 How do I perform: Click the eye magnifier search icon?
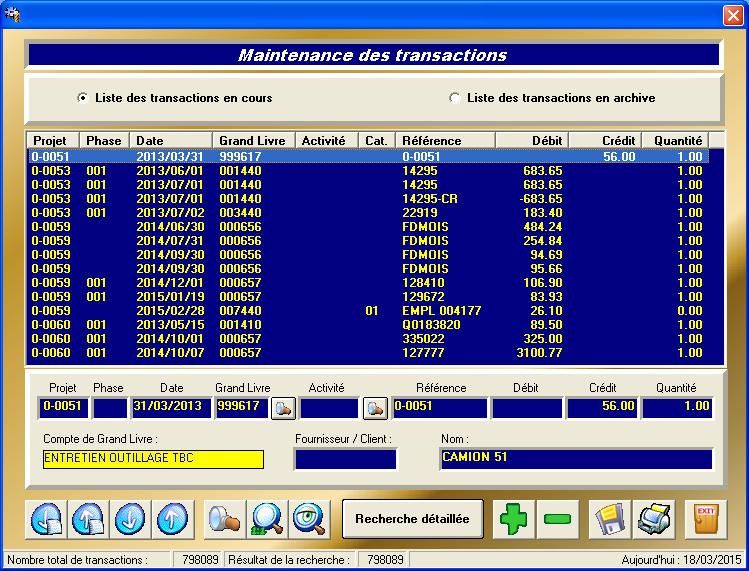[309, 520]
